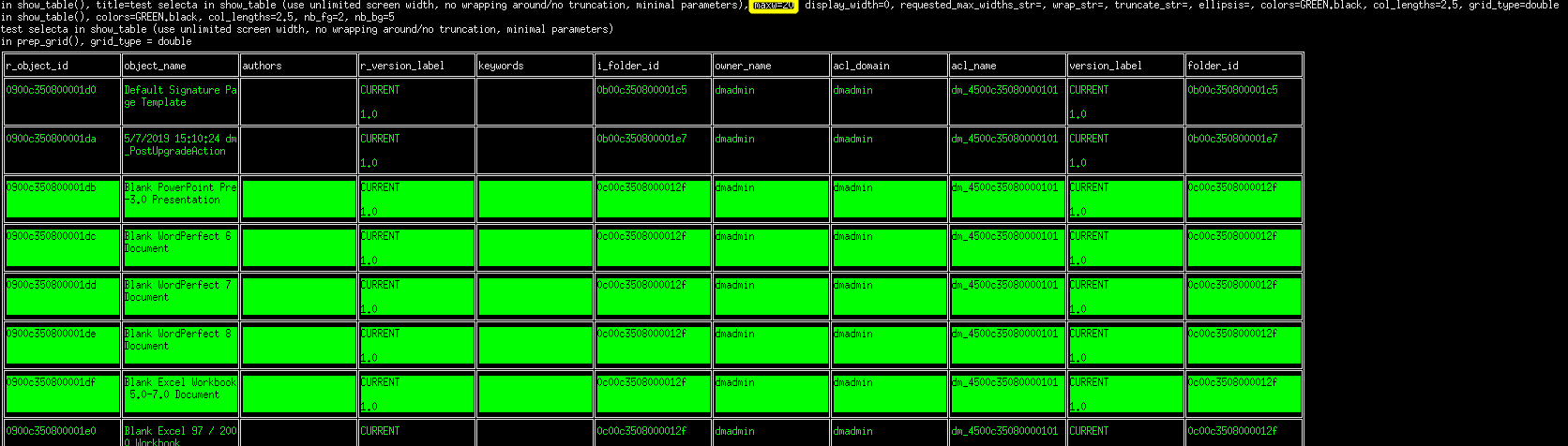Click the i_folder_id column header
This screenshot has height=446, width=1568.
[x=654, y=66]
